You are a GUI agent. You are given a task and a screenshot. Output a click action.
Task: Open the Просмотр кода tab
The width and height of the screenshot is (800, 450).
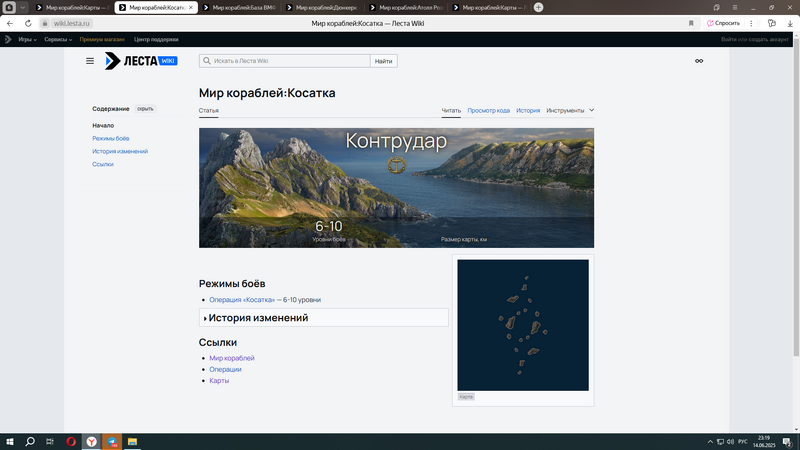[488, 110]
